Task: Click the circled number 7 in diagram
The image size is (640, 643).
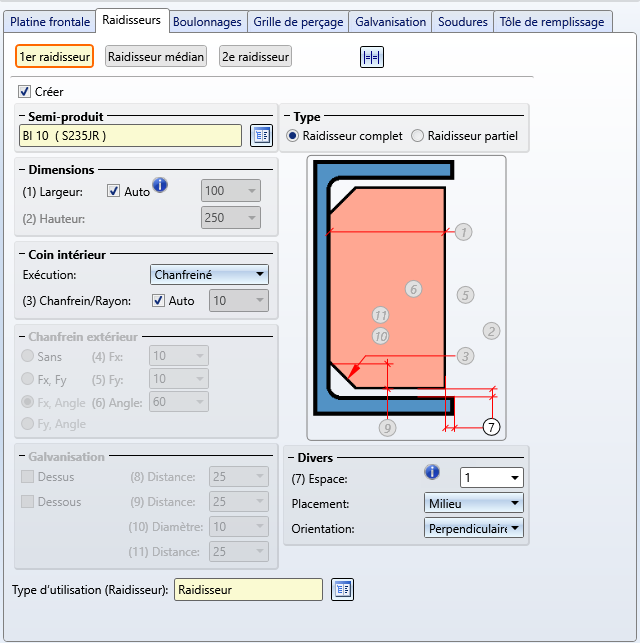Action: (491, 427)
